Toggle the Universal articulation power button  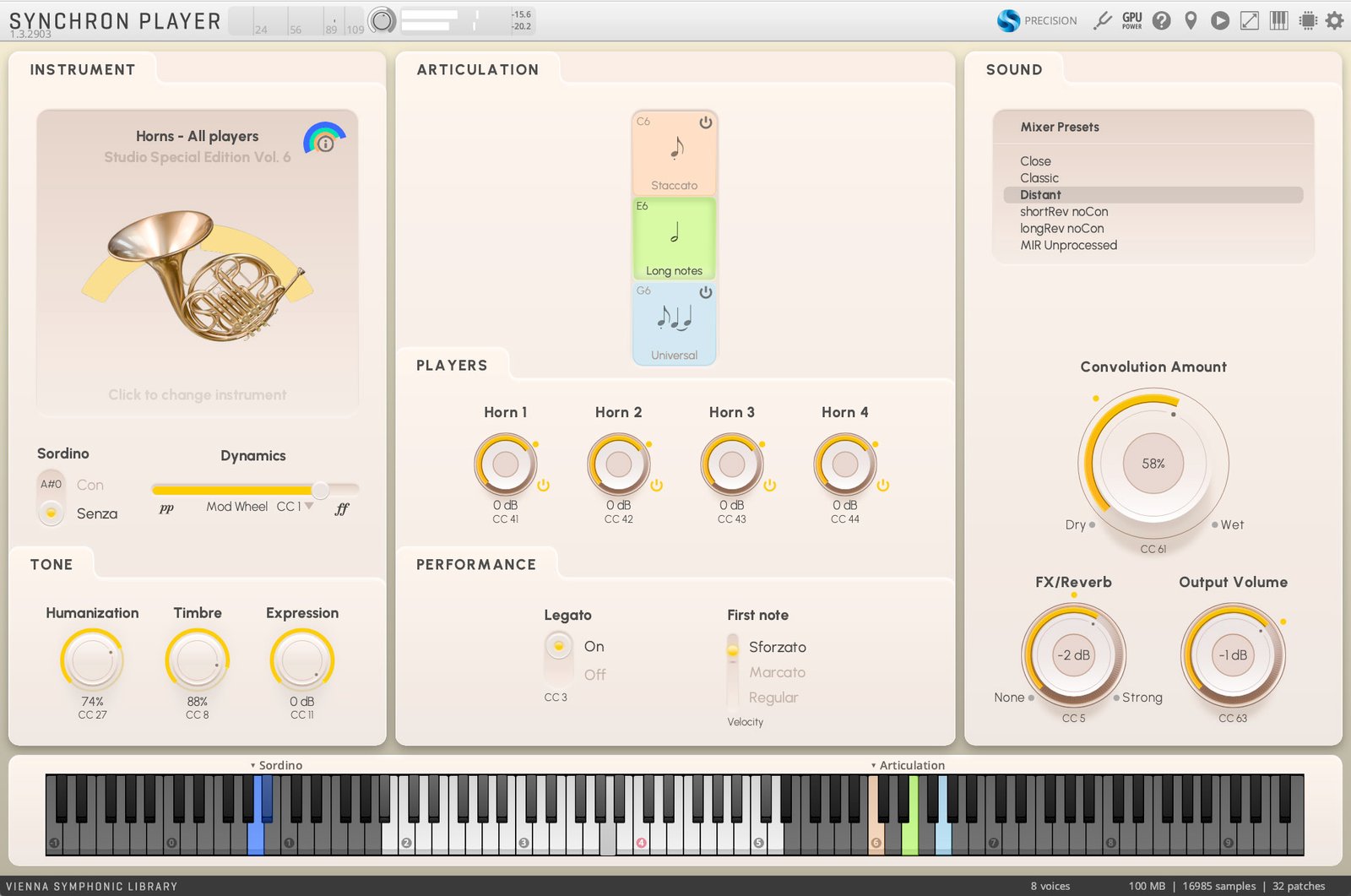pos(705,292)
